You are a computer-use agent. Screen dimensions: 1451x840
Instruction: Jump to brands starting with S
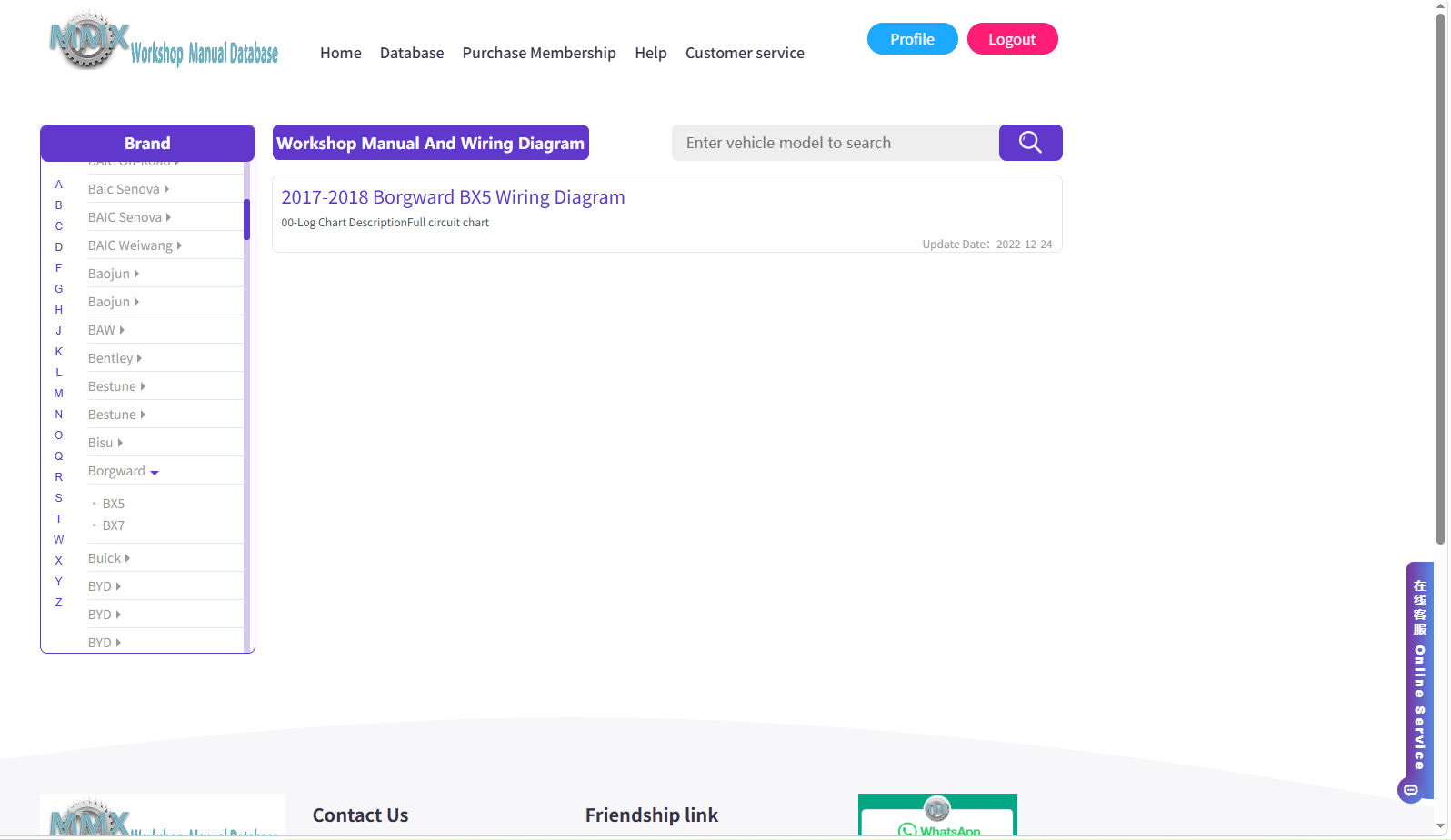pyautogui.click(x=59, y=498)
